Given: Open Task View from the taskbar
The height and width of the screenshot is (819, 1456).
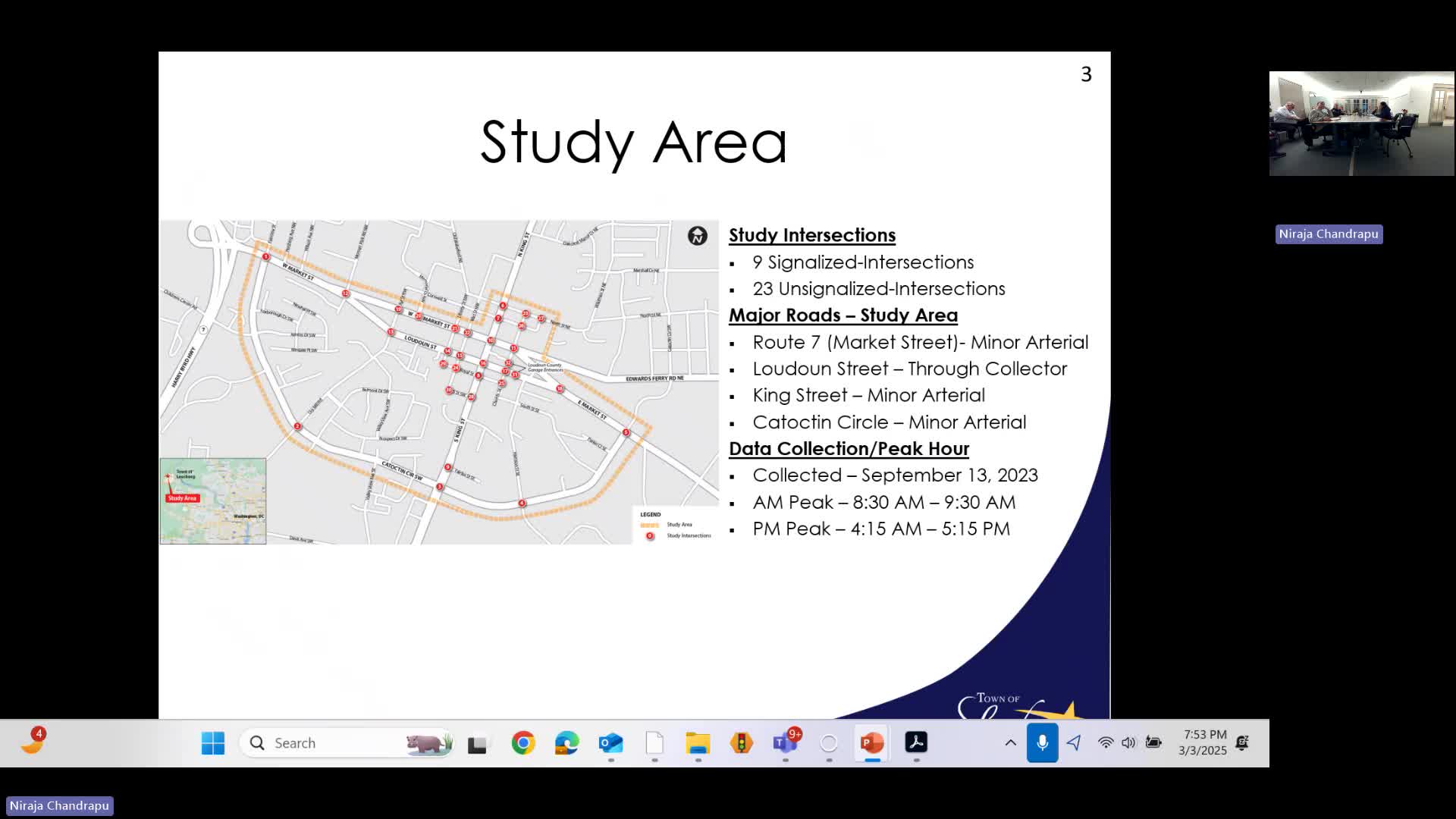Looking at the screenshot, I should tap(477, 744).
